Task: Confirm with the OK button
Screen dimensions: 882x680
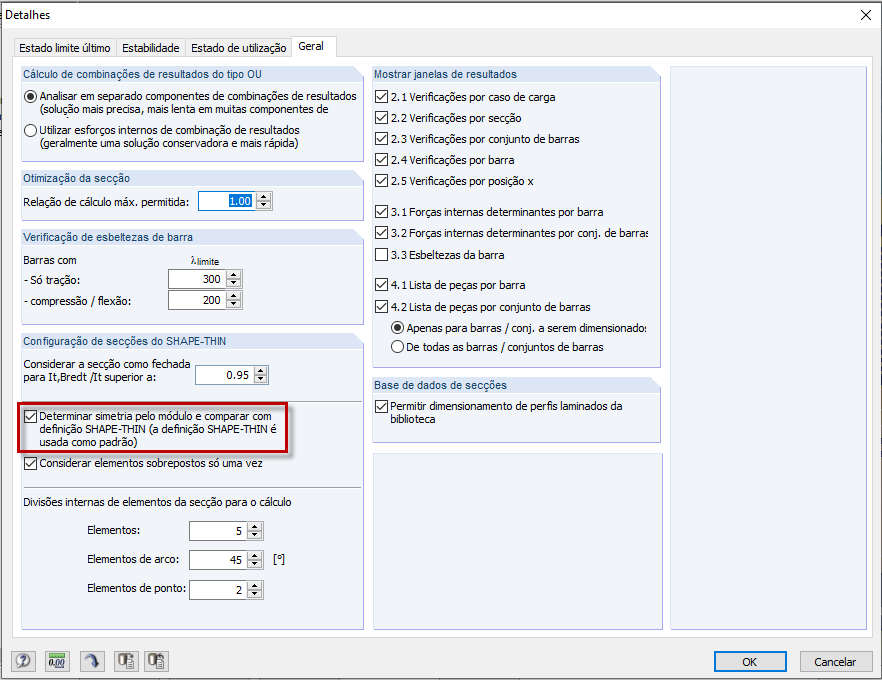Action: pyautogui.click(x=750, y=662)
